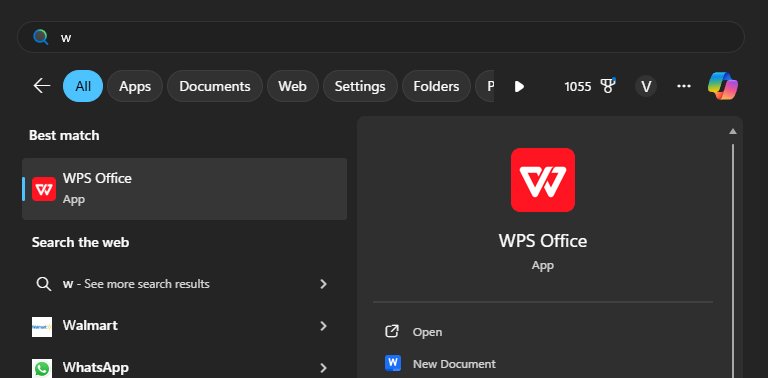768x378 pixels.
Task: Click the preview pane vertical scrollbar track
Action: (x=733, y=260)
